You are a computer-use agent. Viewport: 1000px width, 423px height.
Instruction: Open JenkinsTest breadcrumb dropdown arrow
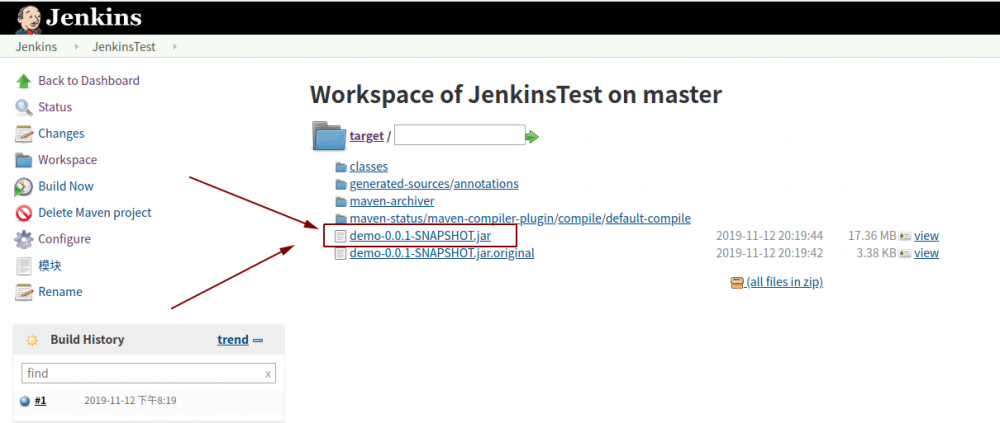175,47
